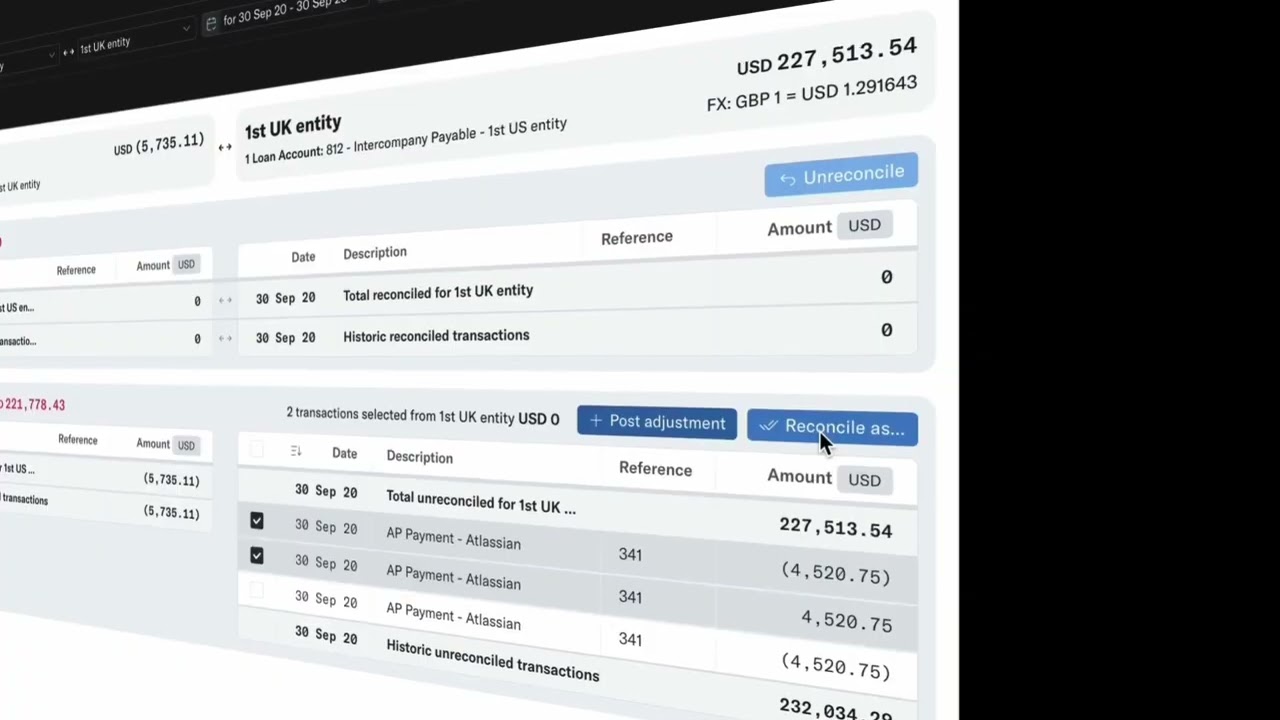Click the 1st UK entity card heading
The width and height of the screenshot is (1280, 720).
click(293, 127)
